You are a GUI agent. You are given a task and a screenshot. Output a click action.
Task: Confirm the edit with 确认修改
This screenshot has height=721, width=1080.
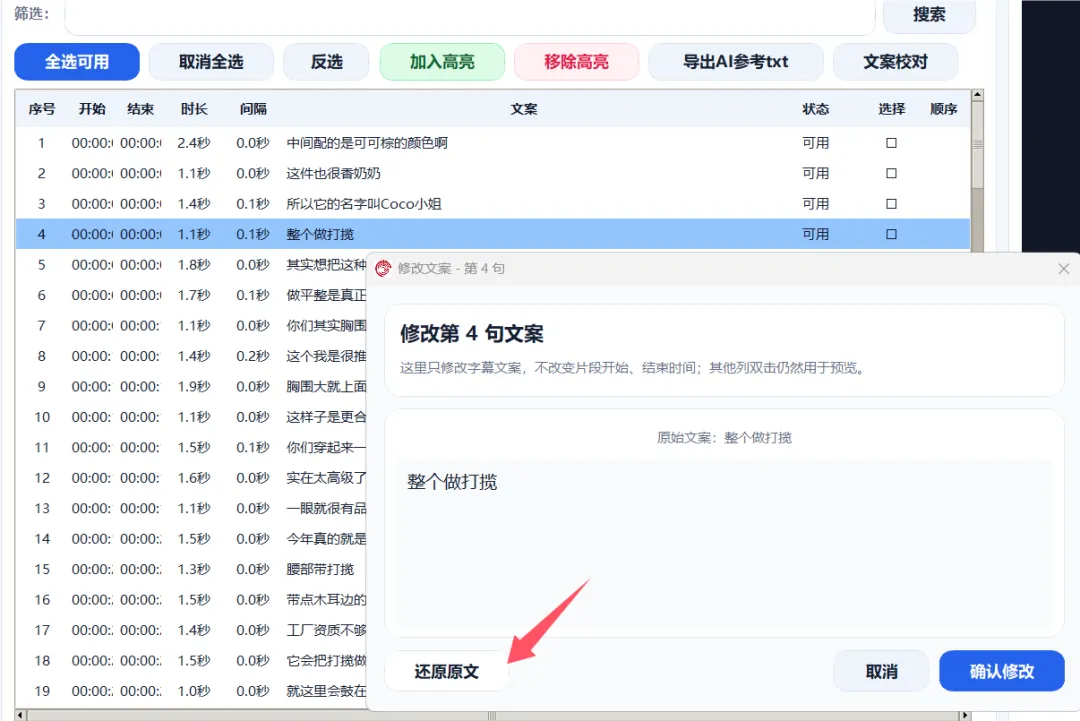click(1001, 671)
